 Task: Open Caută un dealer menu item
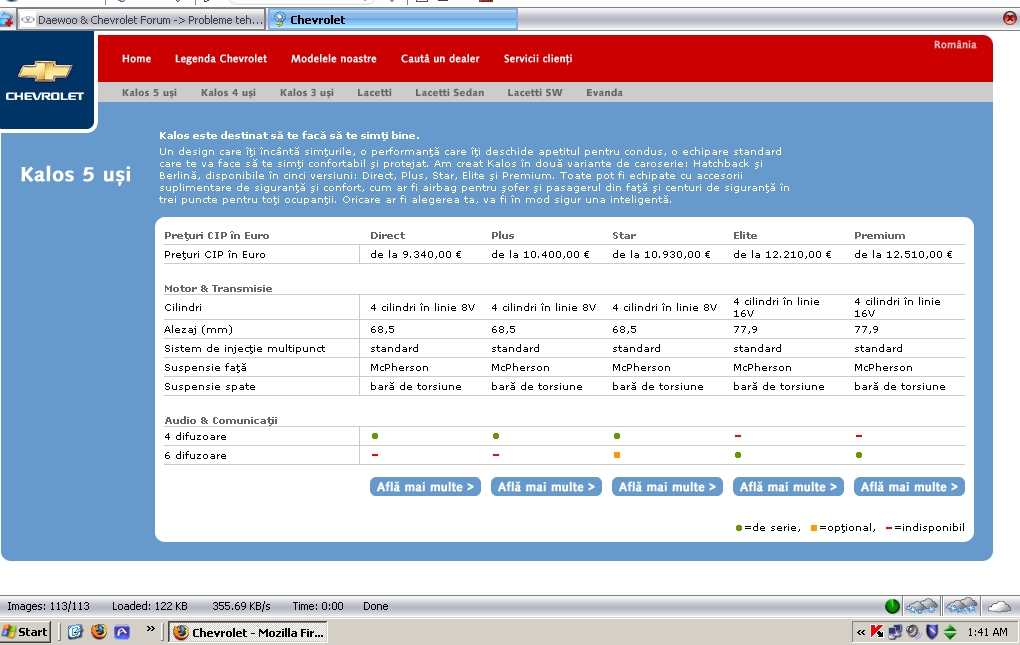click(x=440, y=59)
